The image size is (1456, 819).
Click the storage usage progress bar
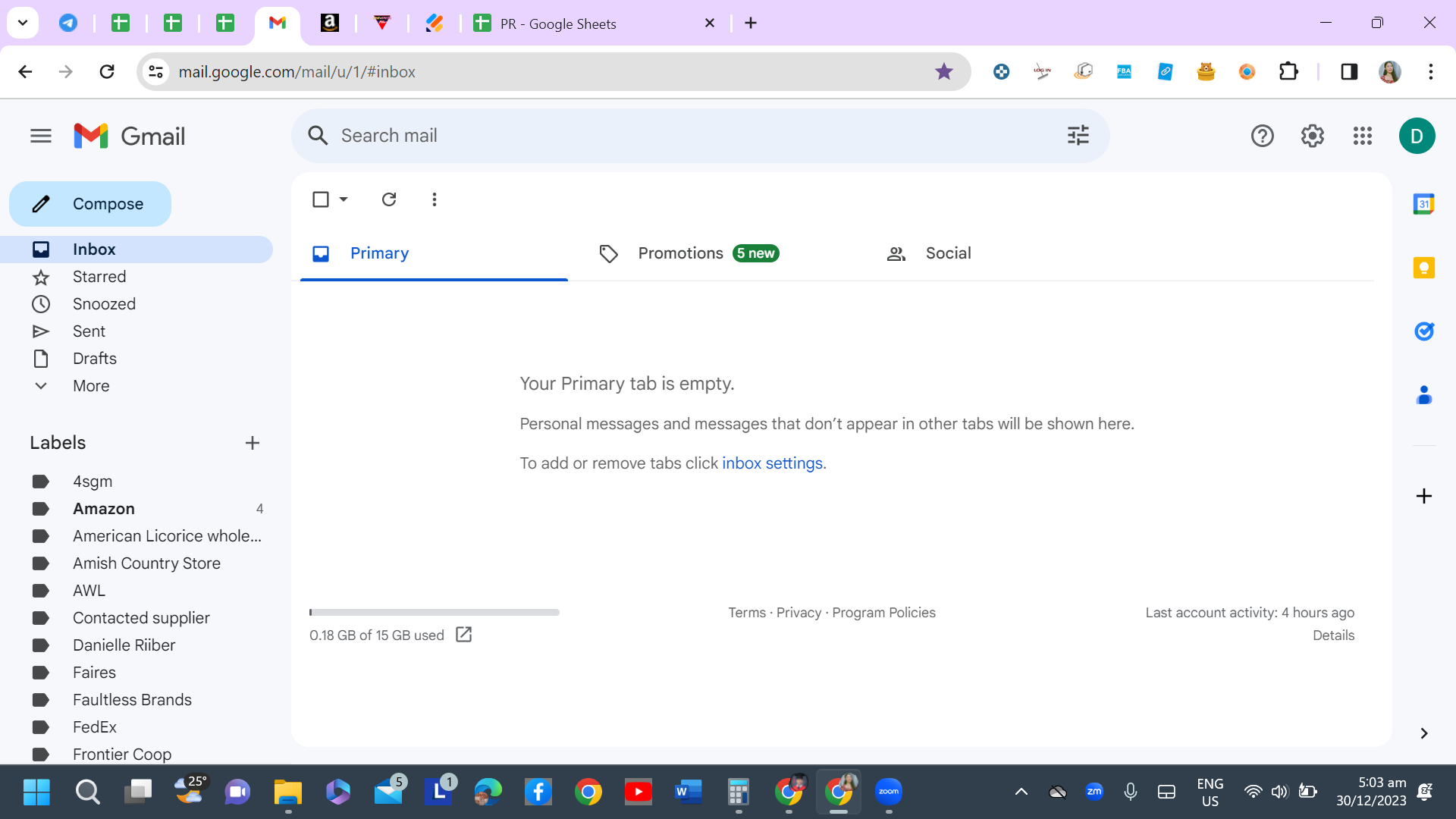(x=434, y=612)
